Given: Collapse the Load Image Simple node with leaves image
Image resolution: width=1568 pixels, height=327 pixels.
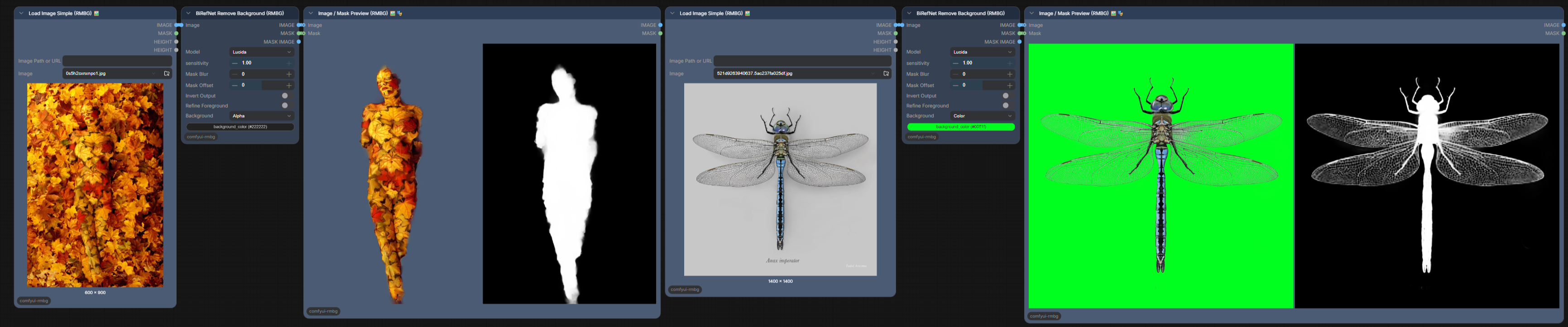Looking at the screenshot, I should [x=21, y=13].
